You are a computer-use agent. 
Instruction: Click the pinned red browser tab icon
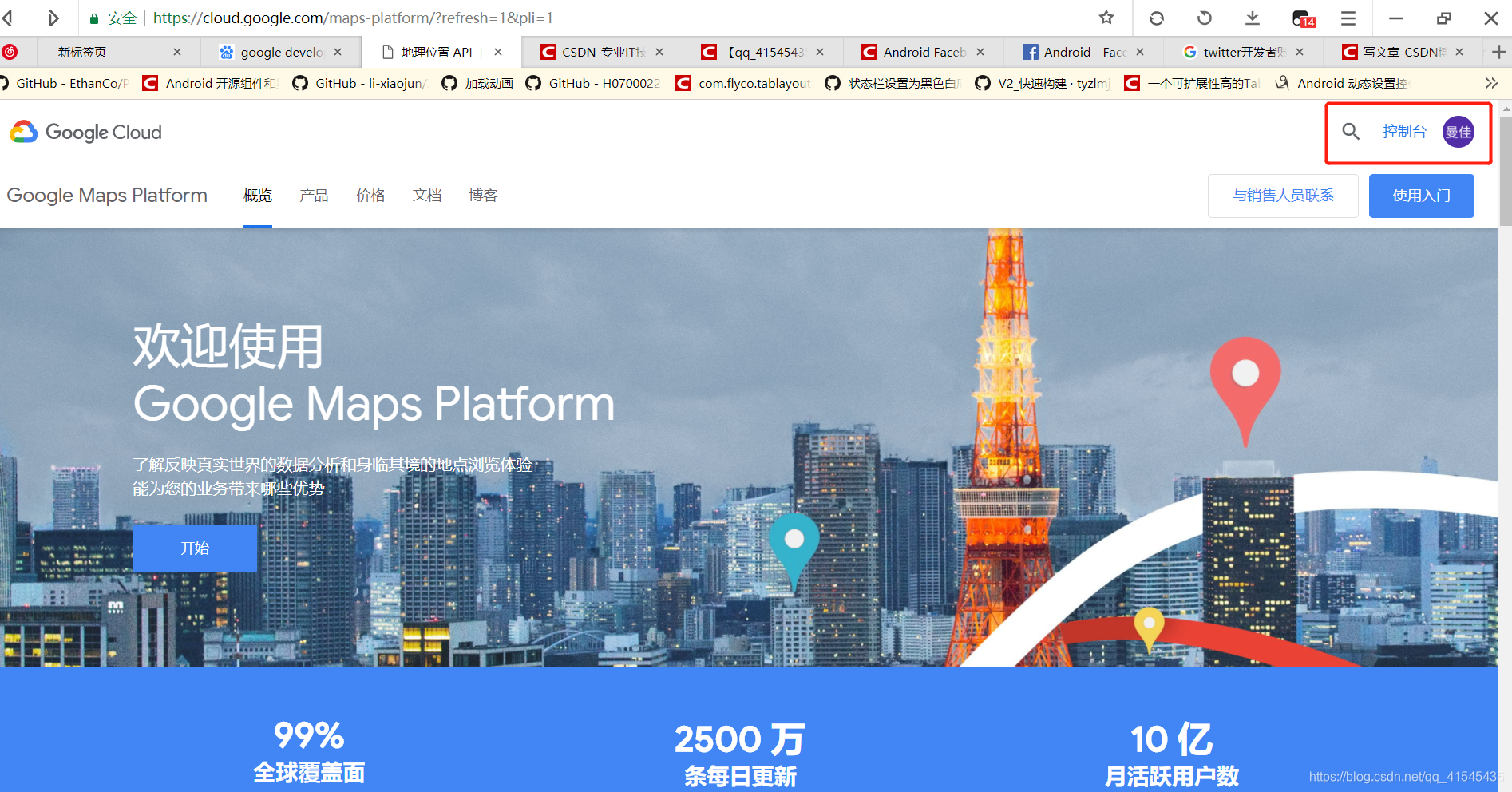click(x=10, y=52)
